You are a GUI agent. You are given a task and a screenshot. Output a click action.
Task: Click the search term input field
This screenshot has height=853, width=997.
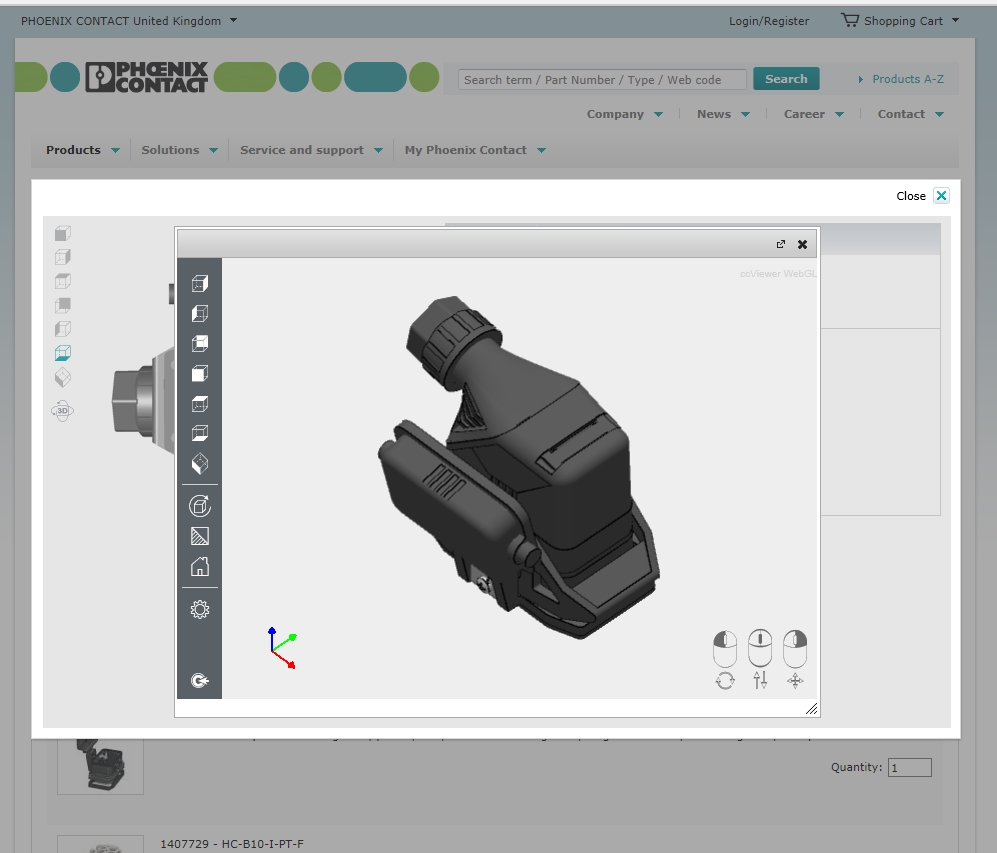coord(602,80)
